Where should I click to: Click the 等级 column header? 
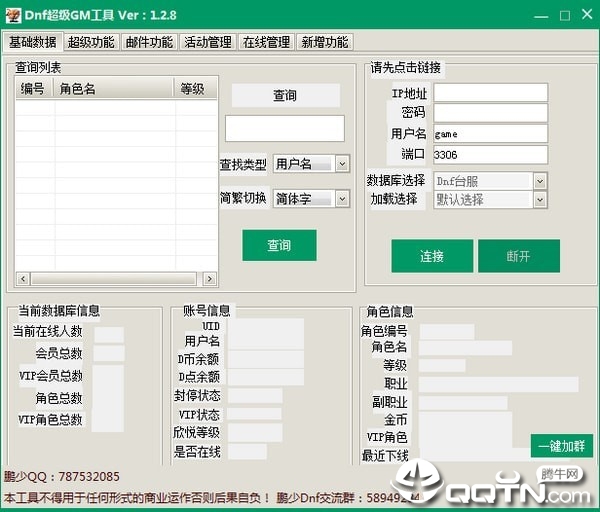click(x=195, y=89)
